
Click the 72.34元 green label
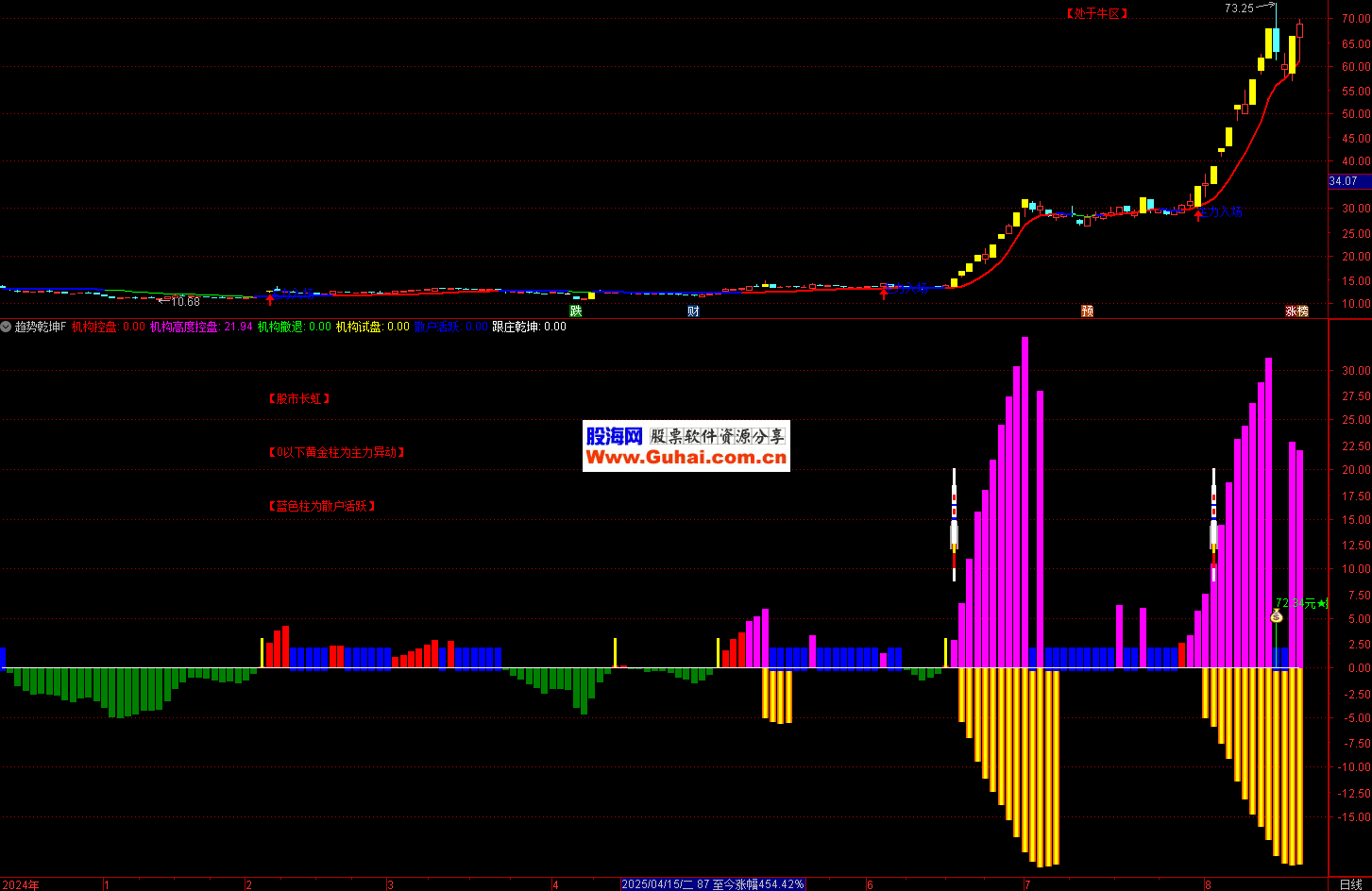(x=1301, y=603)
